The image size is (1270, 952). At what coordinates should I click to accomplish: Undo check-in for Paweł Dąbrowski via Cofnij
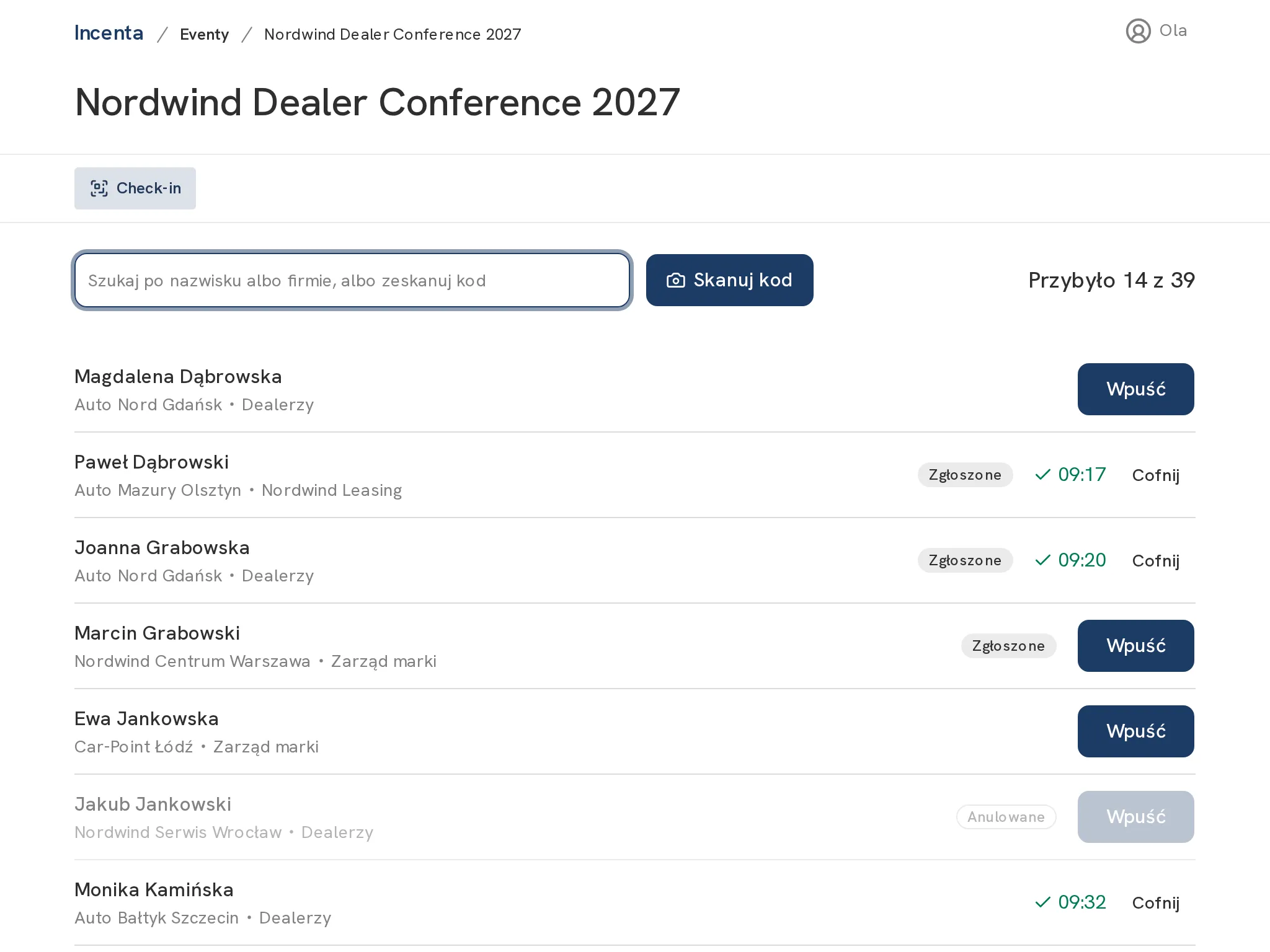click(x=1156, y=475)
